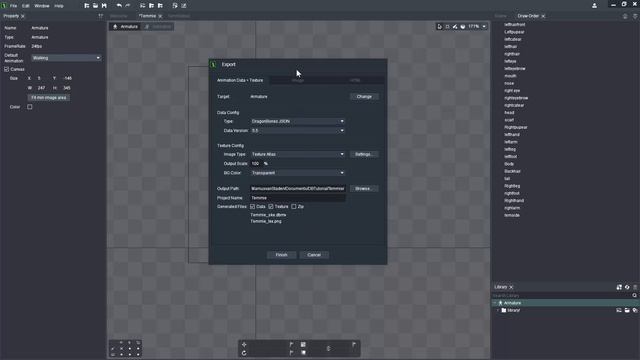Toggle the Texture generated file checkbox
Screen dimensions: 640x360
coord(271,207)
